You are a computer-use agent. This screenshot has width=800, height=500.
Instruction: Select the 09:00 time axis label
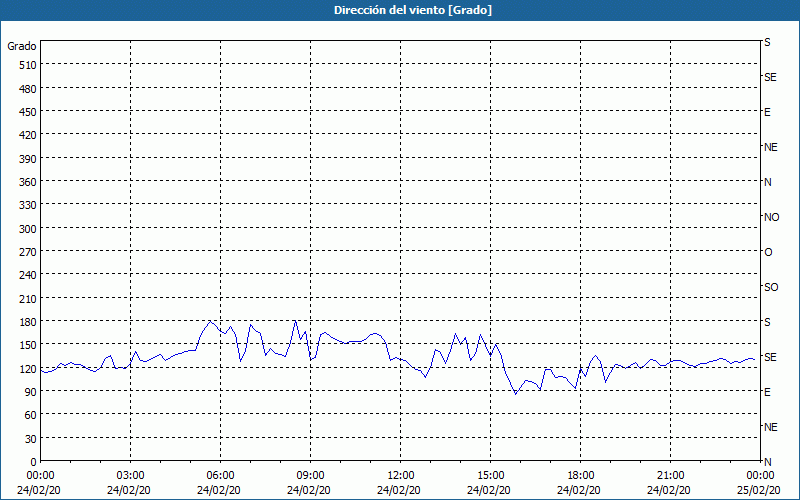coord(311,476)
